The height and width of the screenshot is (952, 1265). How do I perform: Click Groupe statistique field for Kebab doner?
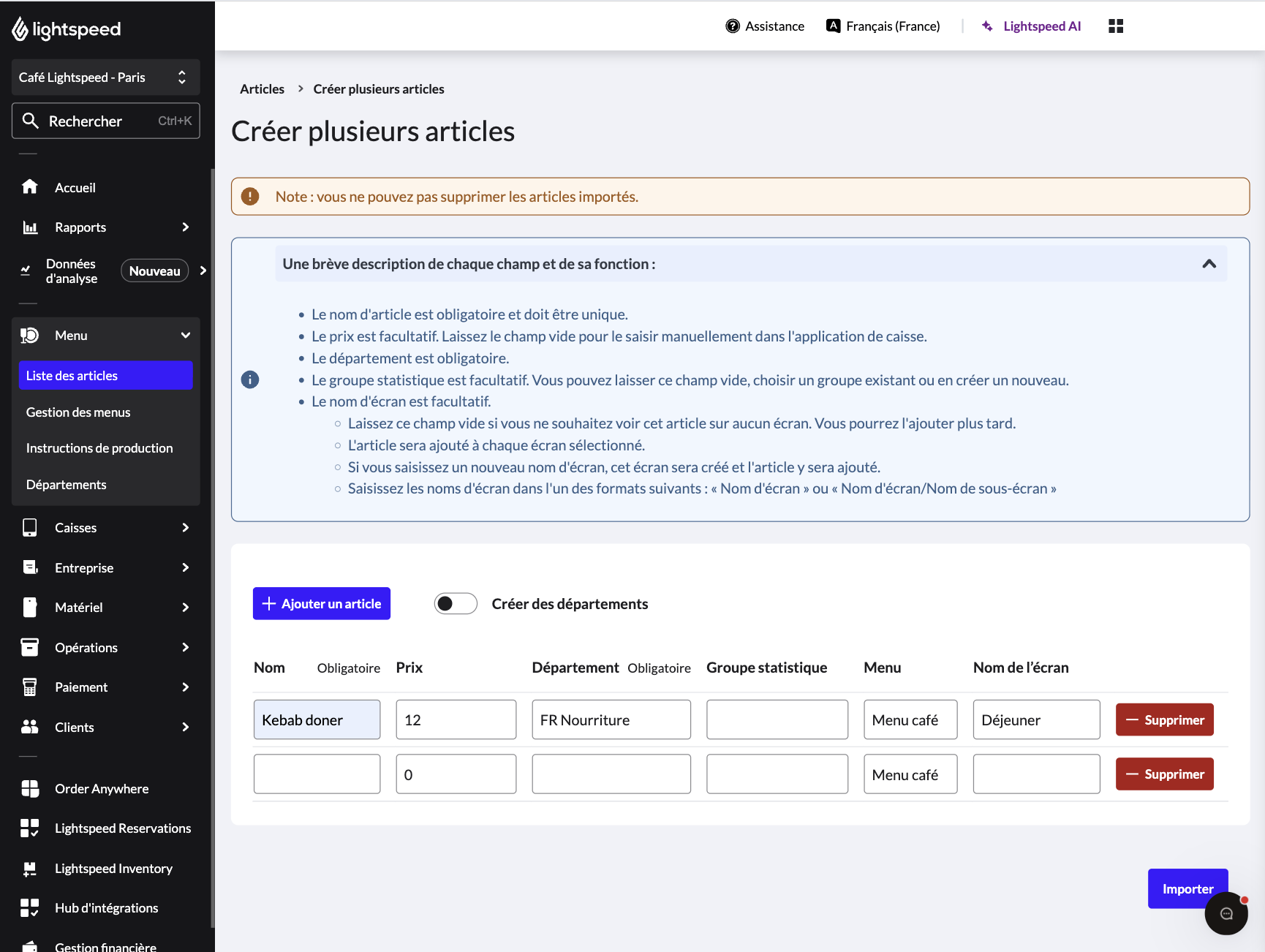click(x=777, y=719)
